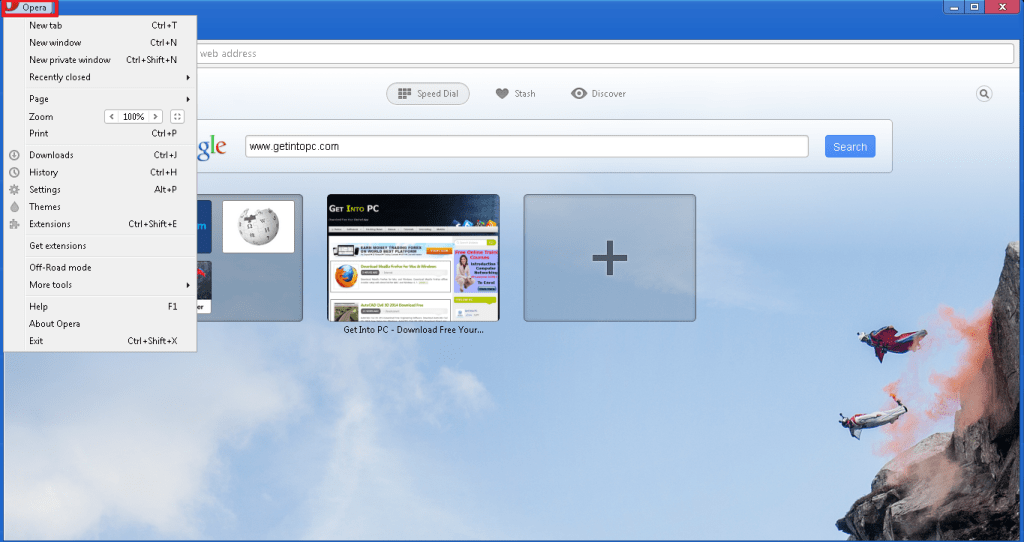Maximize the Opera window

click(974, 7)
